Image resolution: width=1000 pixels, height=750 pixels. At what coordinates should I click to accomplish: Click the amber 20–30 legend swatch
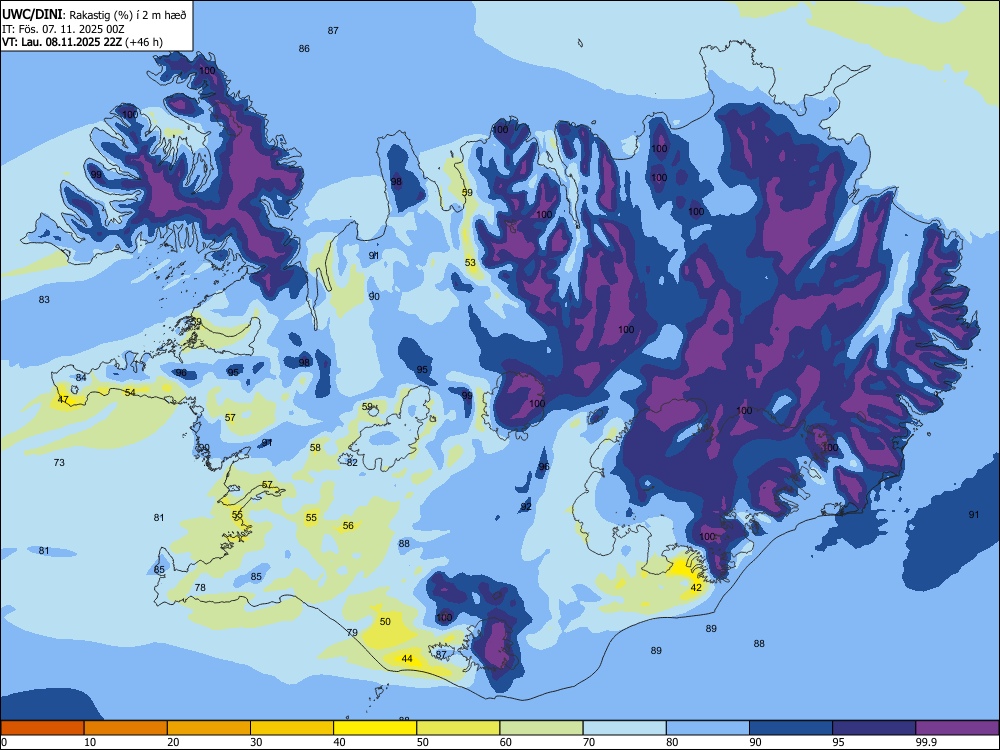coord(209,728)
